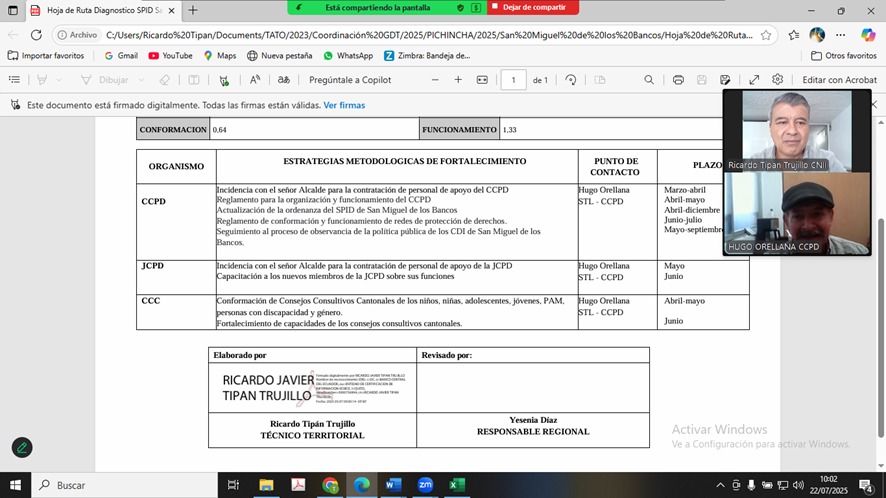
Task: Reload the PDF page
Action: click(36, 35)
